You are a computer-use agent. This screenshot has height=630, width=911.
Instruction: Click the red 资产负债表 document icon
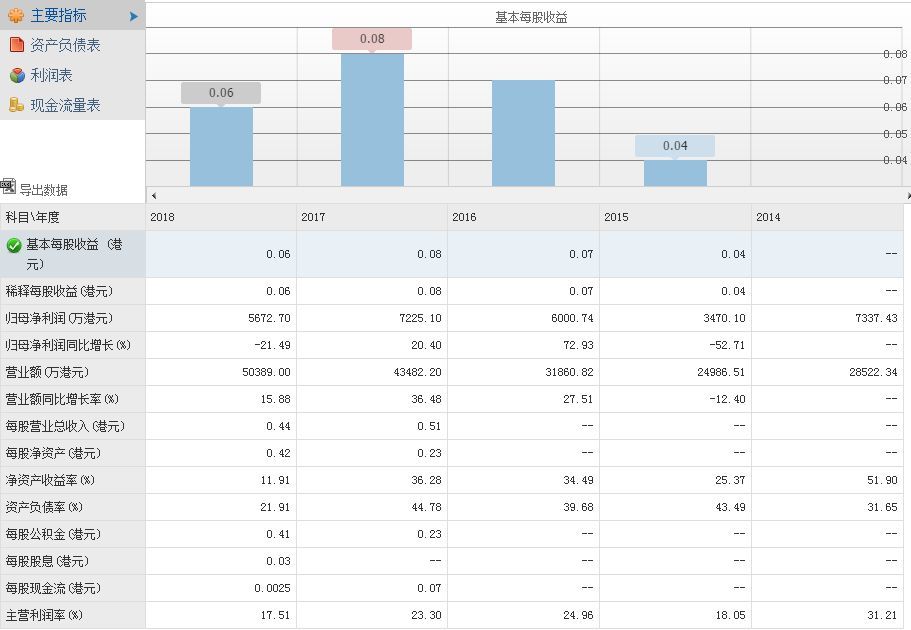tap(16, 45)
